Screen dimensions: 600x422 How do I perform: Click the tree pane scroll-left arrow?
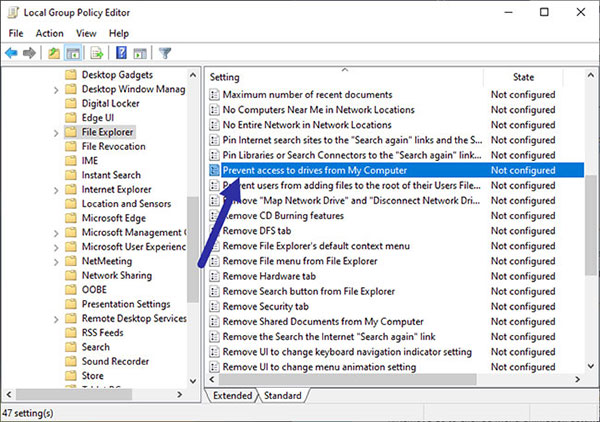[x=9, y=394]
